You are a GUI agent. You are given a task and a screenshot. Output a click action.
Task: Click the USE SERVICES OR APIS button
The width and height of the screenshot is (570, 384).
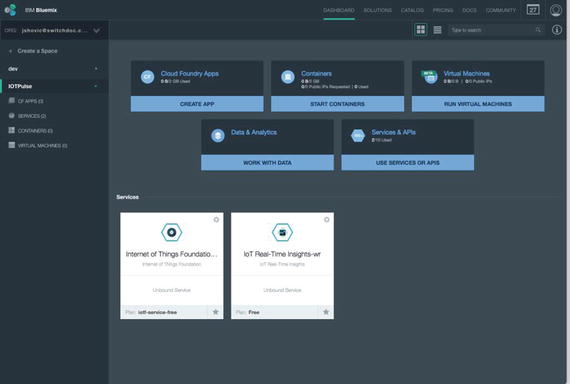(x=408, y=163)
